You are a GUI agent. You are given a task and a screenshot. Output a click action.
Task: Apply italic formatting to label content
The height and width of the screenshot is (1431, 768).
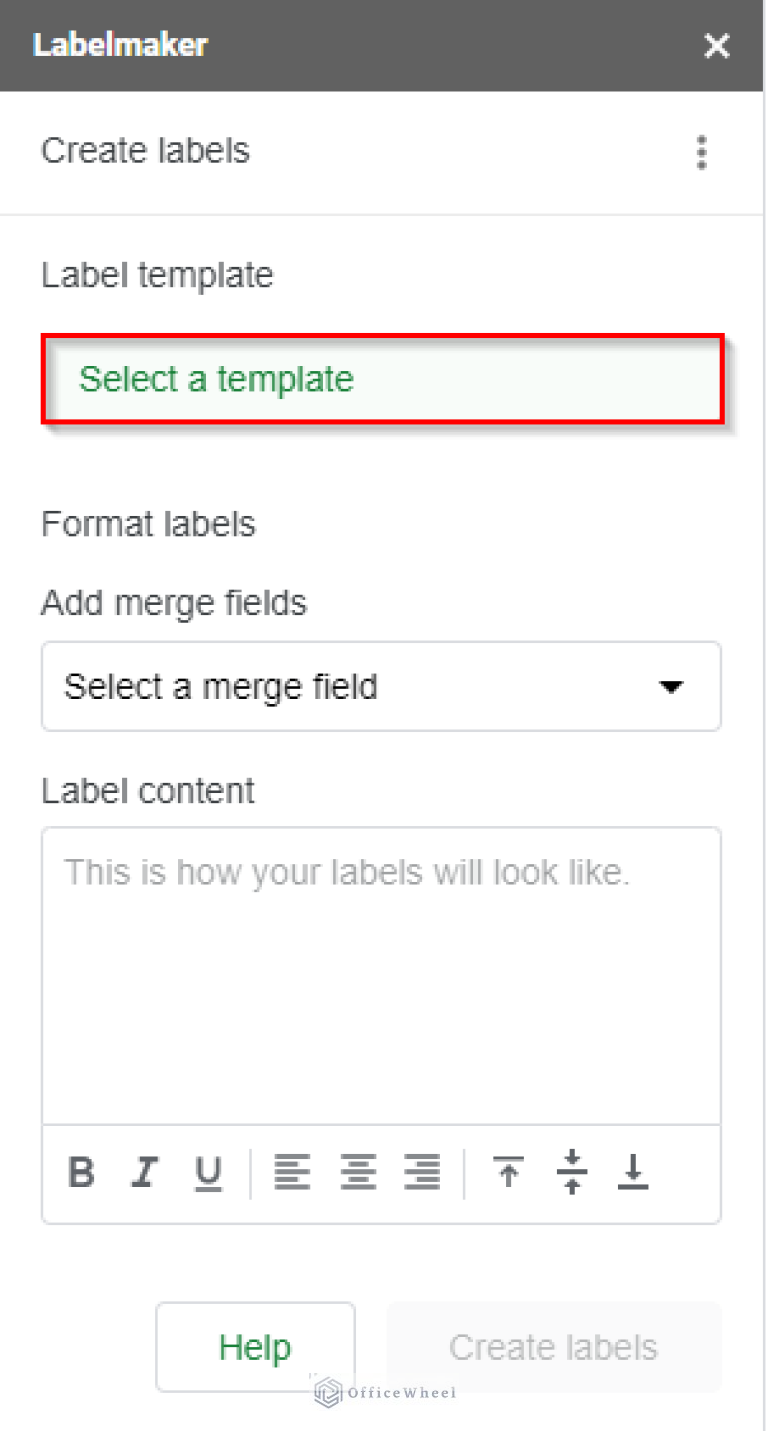point(146,1172)
